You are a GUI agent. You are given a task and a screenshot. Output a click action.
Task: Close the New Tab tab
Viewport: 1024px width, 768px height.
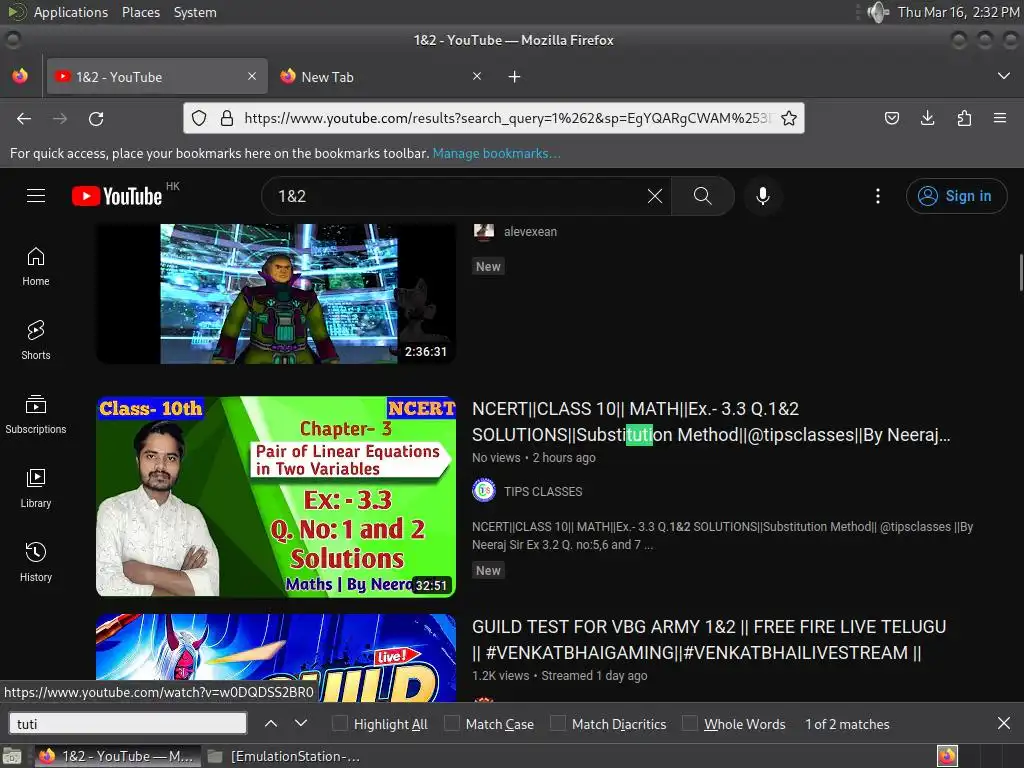tap(477, 76)
